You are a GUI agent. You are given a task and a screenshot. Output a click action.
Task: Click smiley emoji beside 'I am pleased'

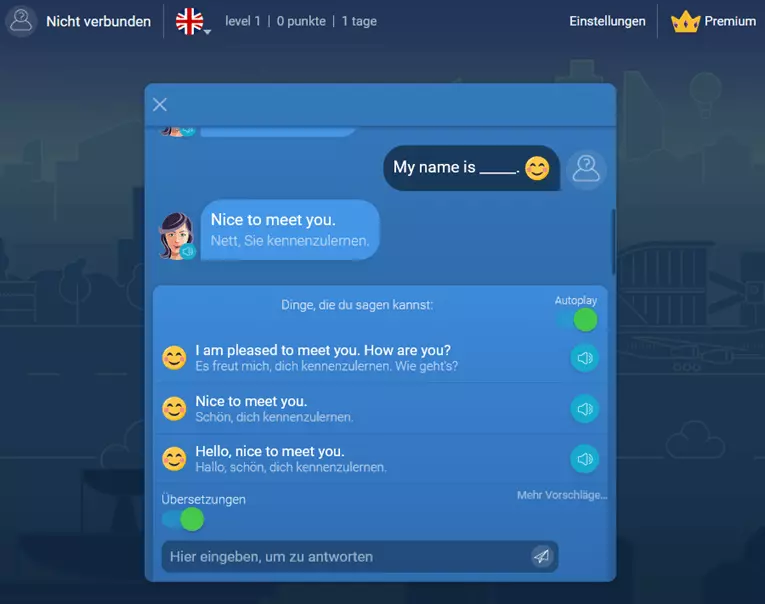point(174,358)
